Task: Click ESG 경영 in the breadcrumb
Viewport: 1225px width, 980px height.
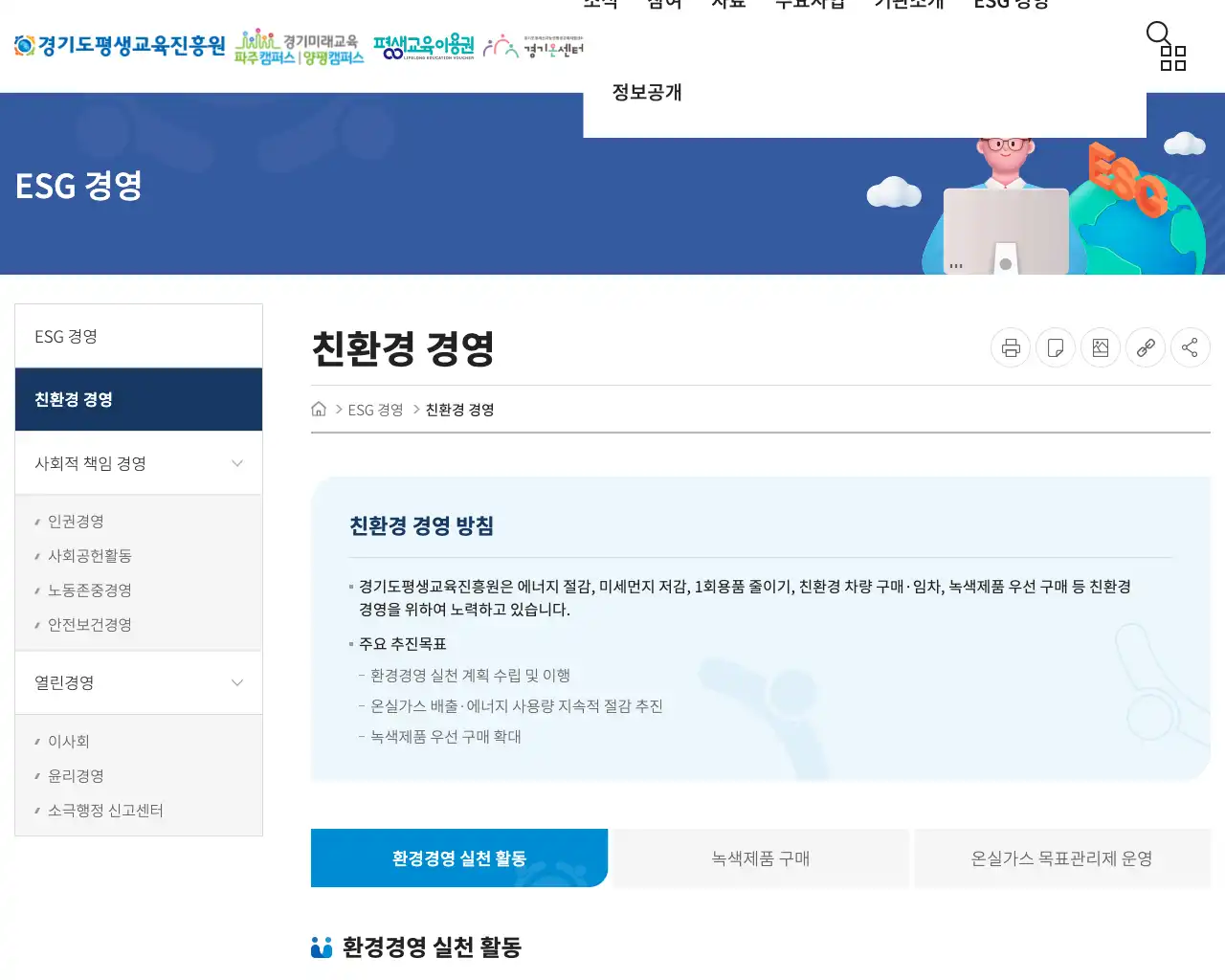Action: (375, 410)
